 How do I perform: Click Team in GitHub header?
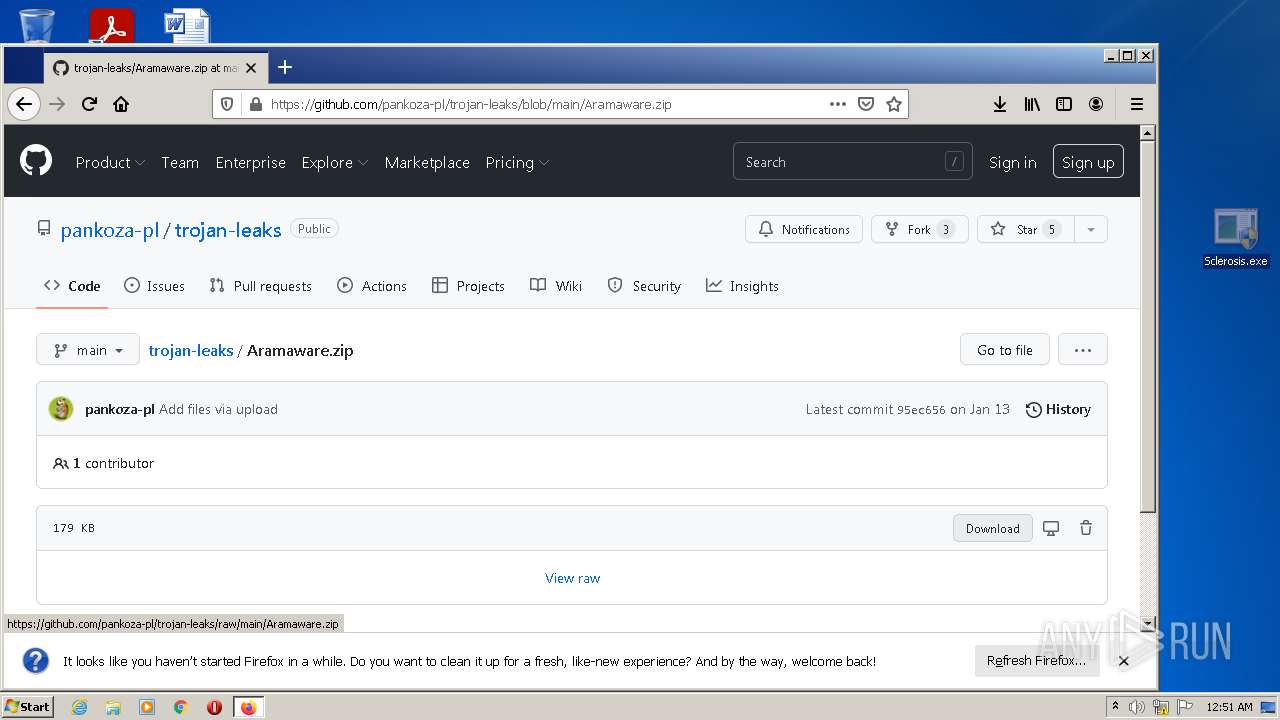(x=180, y=162)
